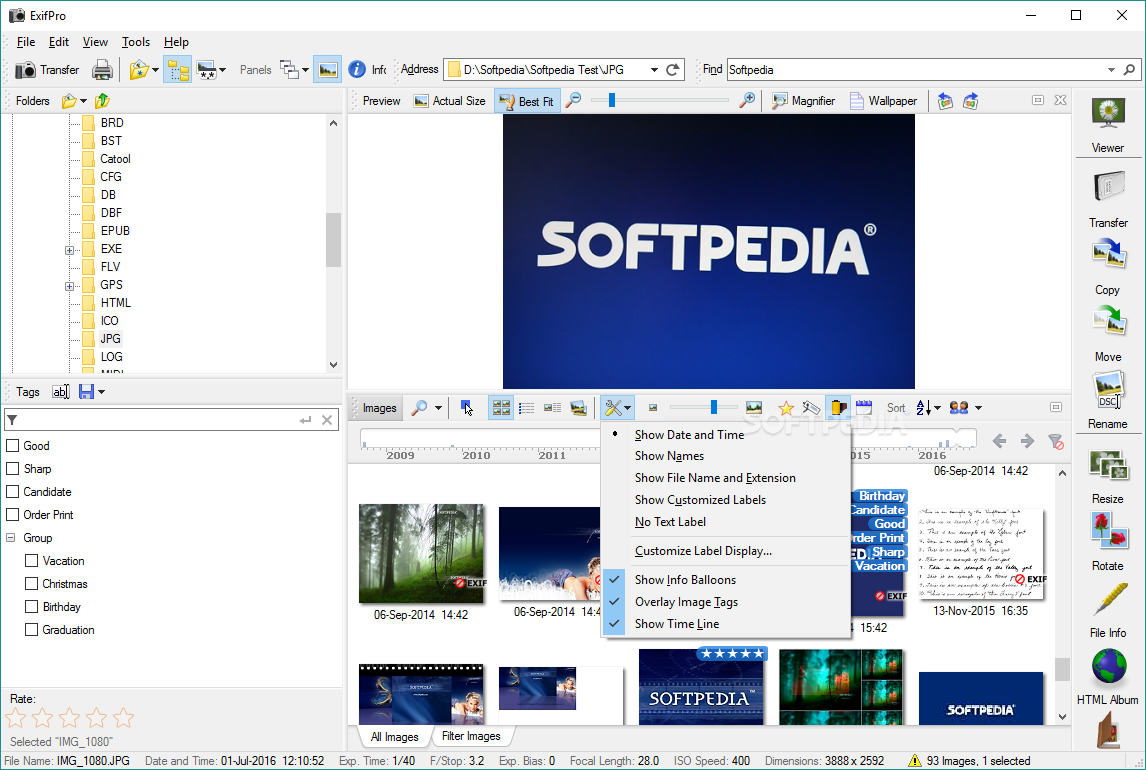Viewport: 1146px width, 770px height.
Task: Check the Graduation tag checkbox
Action: point(31,629)
